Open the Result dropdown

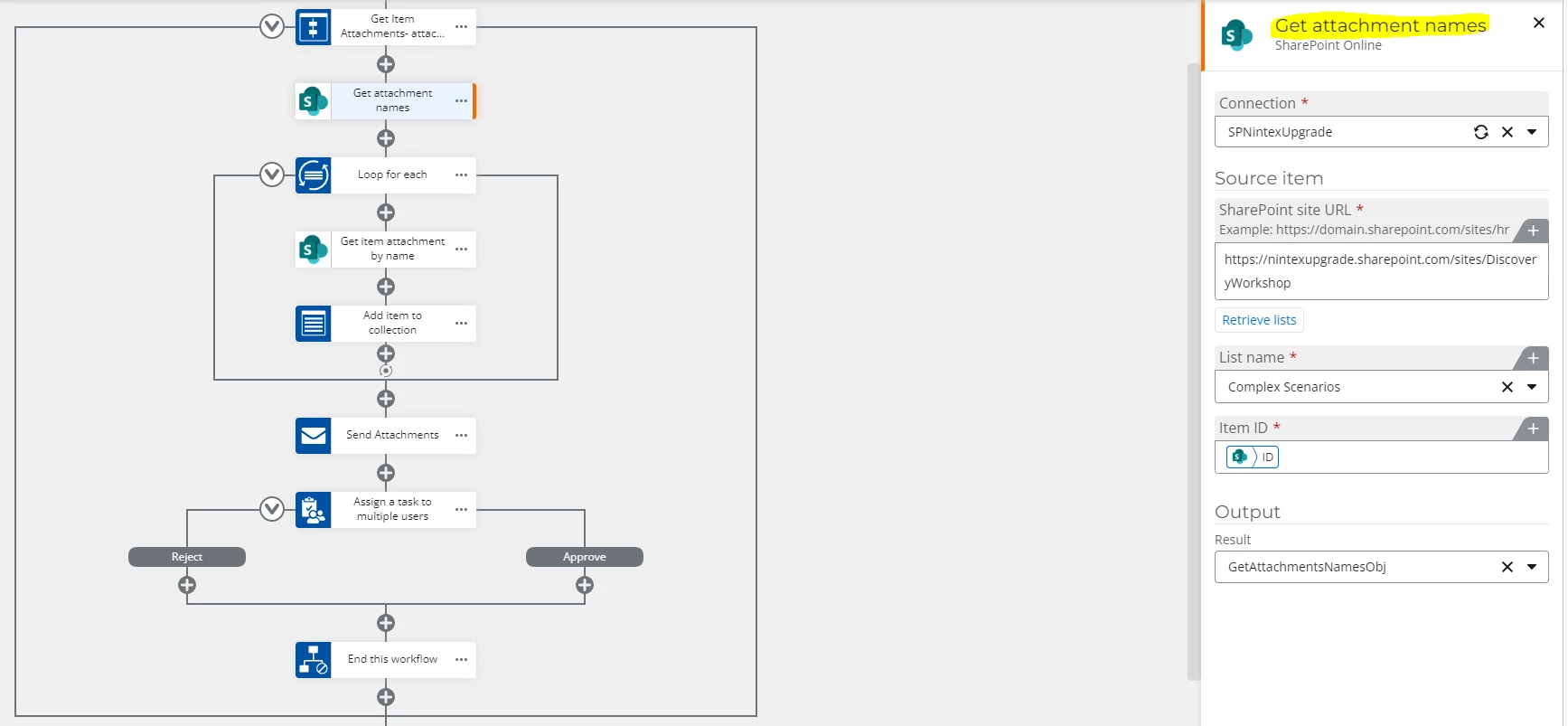tap(1532, 567)
